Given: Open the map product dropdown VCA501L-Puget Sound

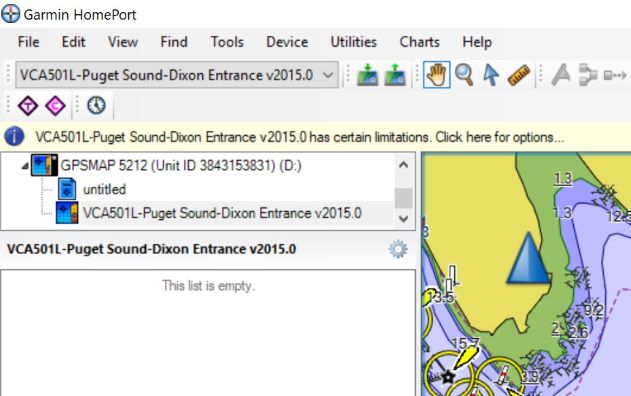Looking at the screenshot, I should (x=177, y=75).
